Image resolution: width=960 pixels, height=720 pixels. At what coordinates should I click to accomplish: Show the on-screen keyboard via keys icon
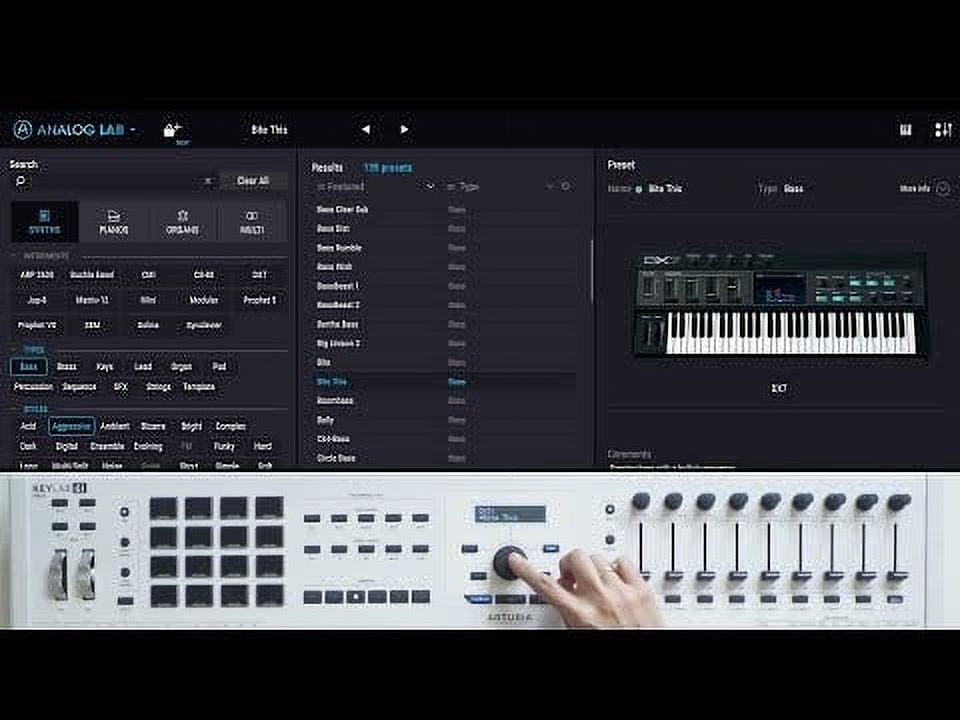[905, 130]
